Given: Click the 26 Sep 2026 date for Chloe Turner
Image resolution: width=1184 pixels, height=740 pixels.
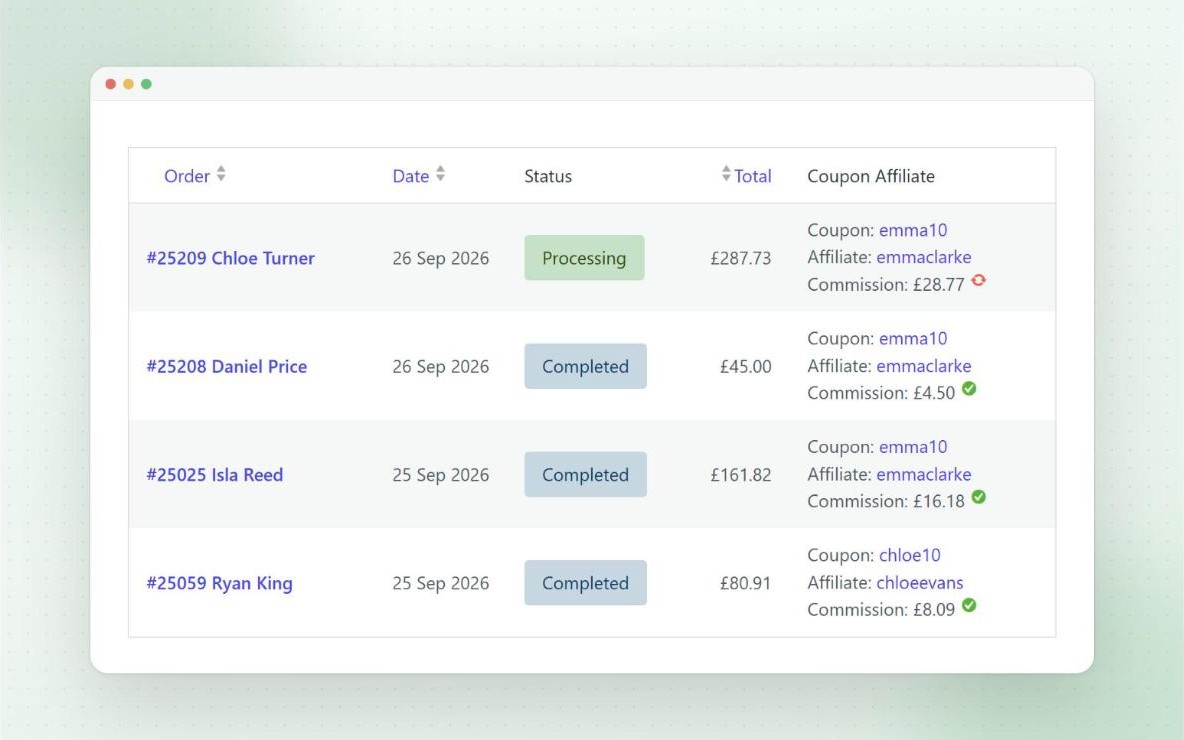Looking at the screenshot, I should [x=441, y=258].
